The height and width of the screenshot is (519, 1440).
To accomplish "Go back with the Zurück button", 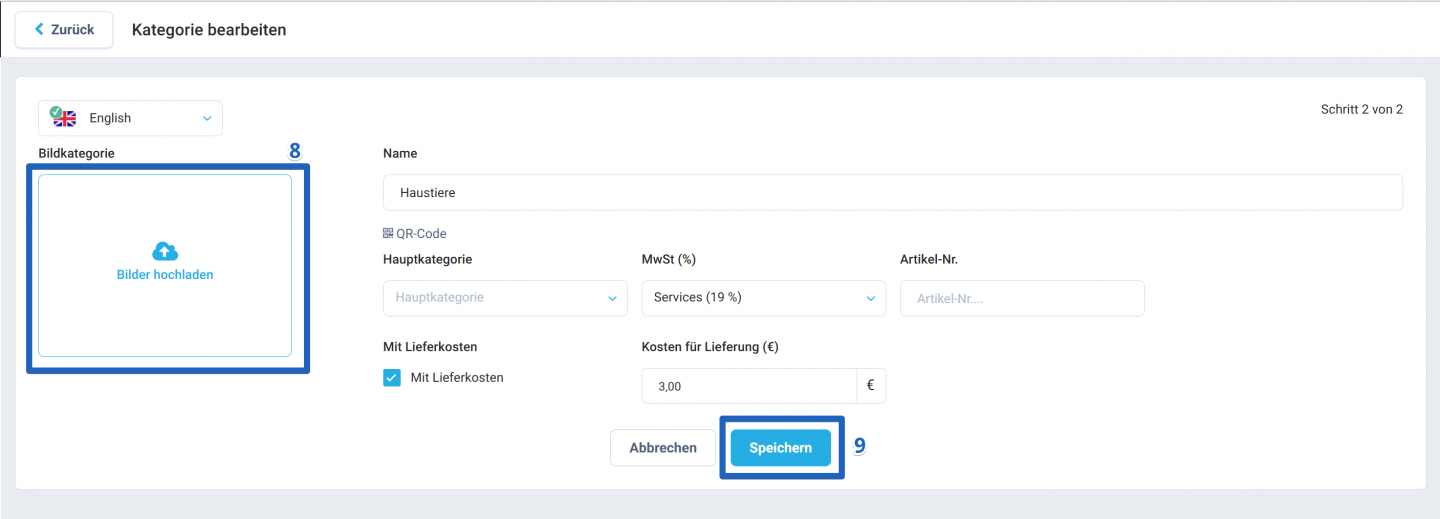I will coord(64,30).
